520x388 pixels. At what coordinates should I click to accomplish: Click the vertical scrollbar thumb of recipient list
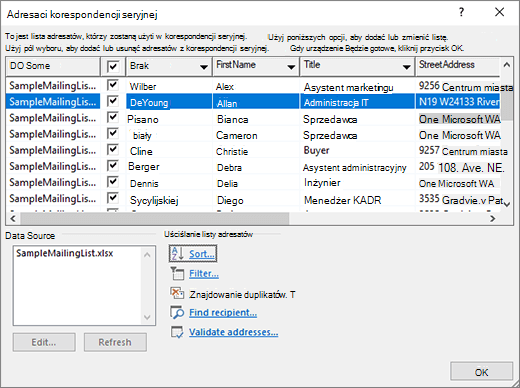tap(507, 105)
